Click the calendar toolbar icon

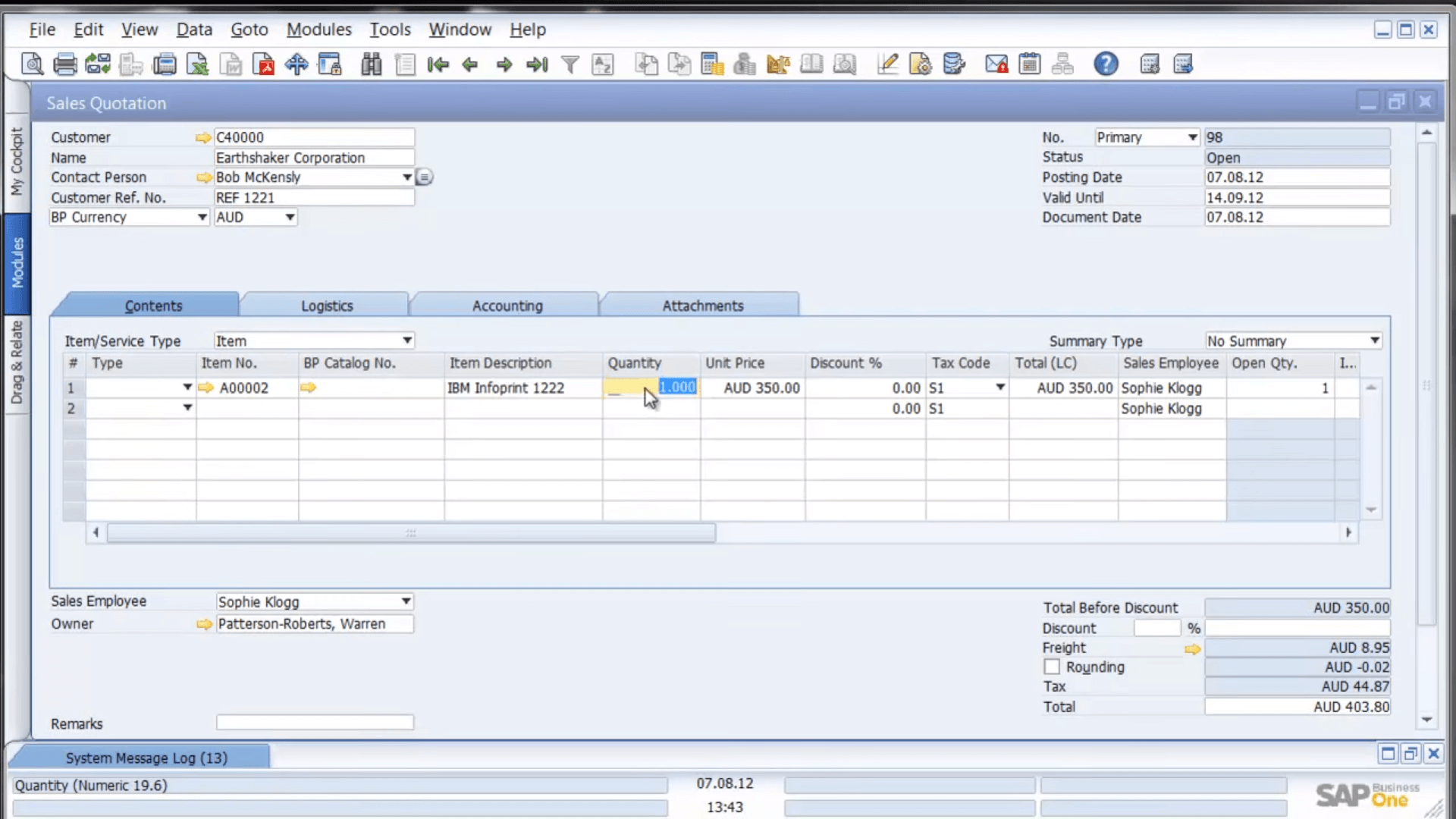pos(1029,64)
